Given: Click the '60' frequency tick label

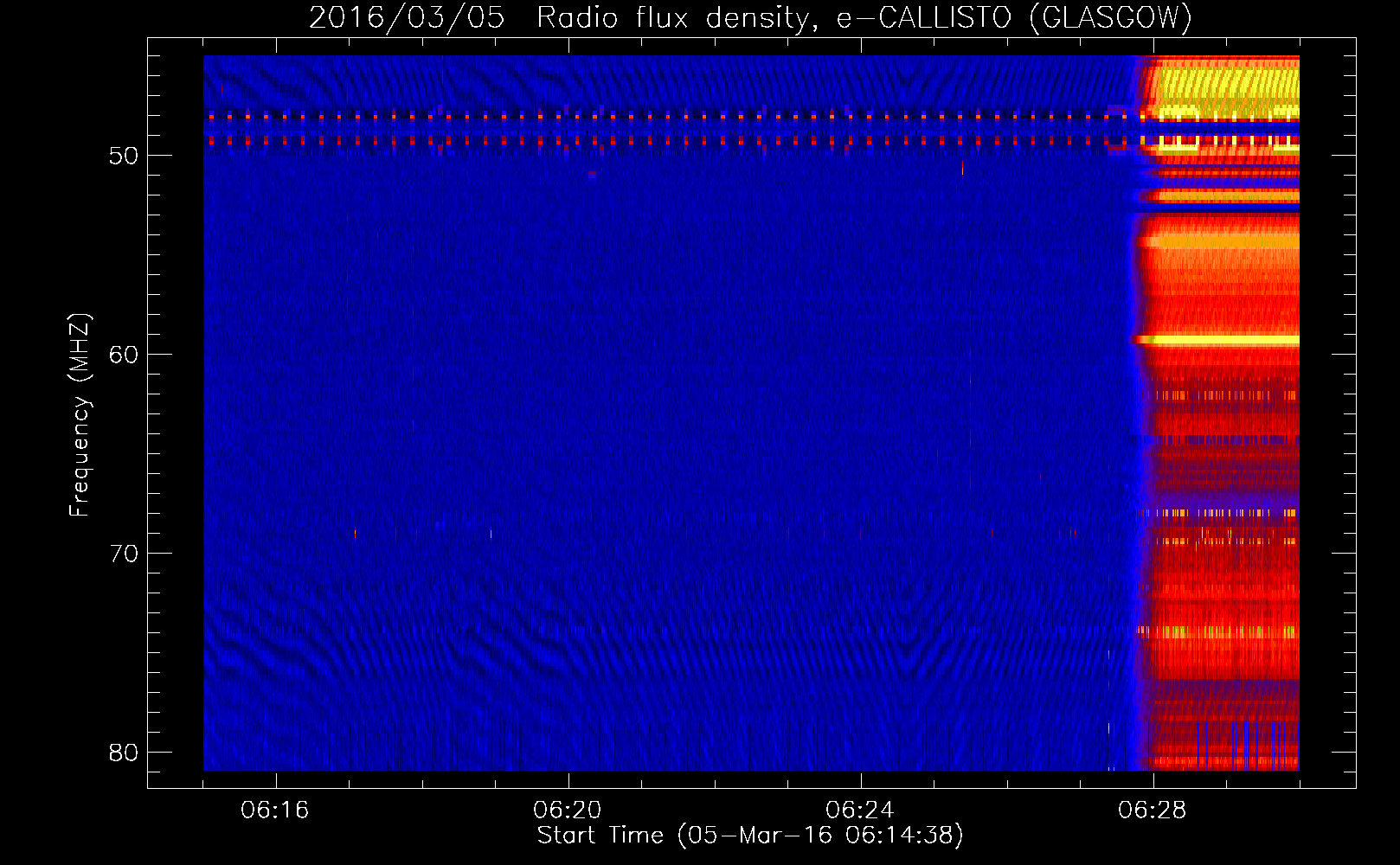Looking at the screenshot, I should tap(124, 355).
